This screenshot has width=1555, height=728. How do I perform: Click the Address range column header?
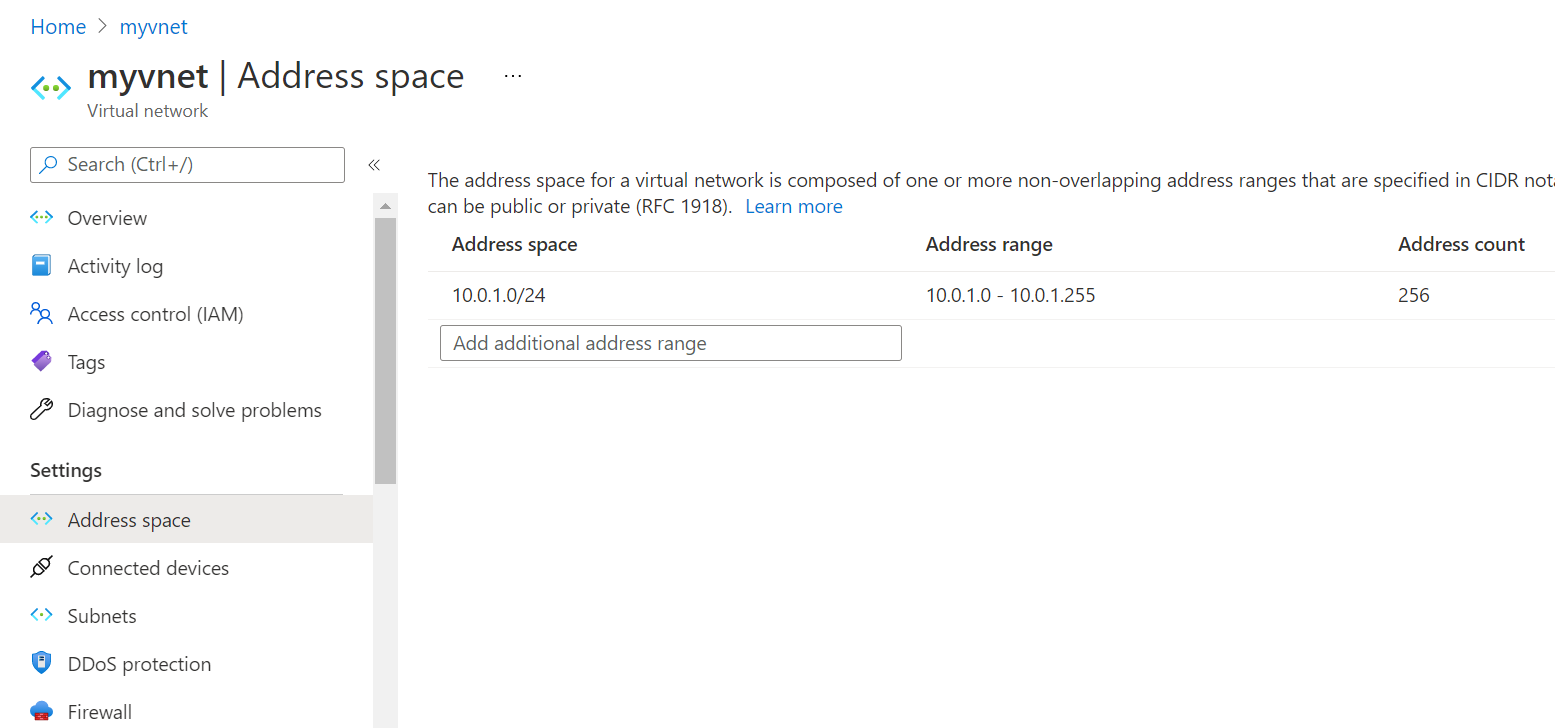click(x=989, y=244)
